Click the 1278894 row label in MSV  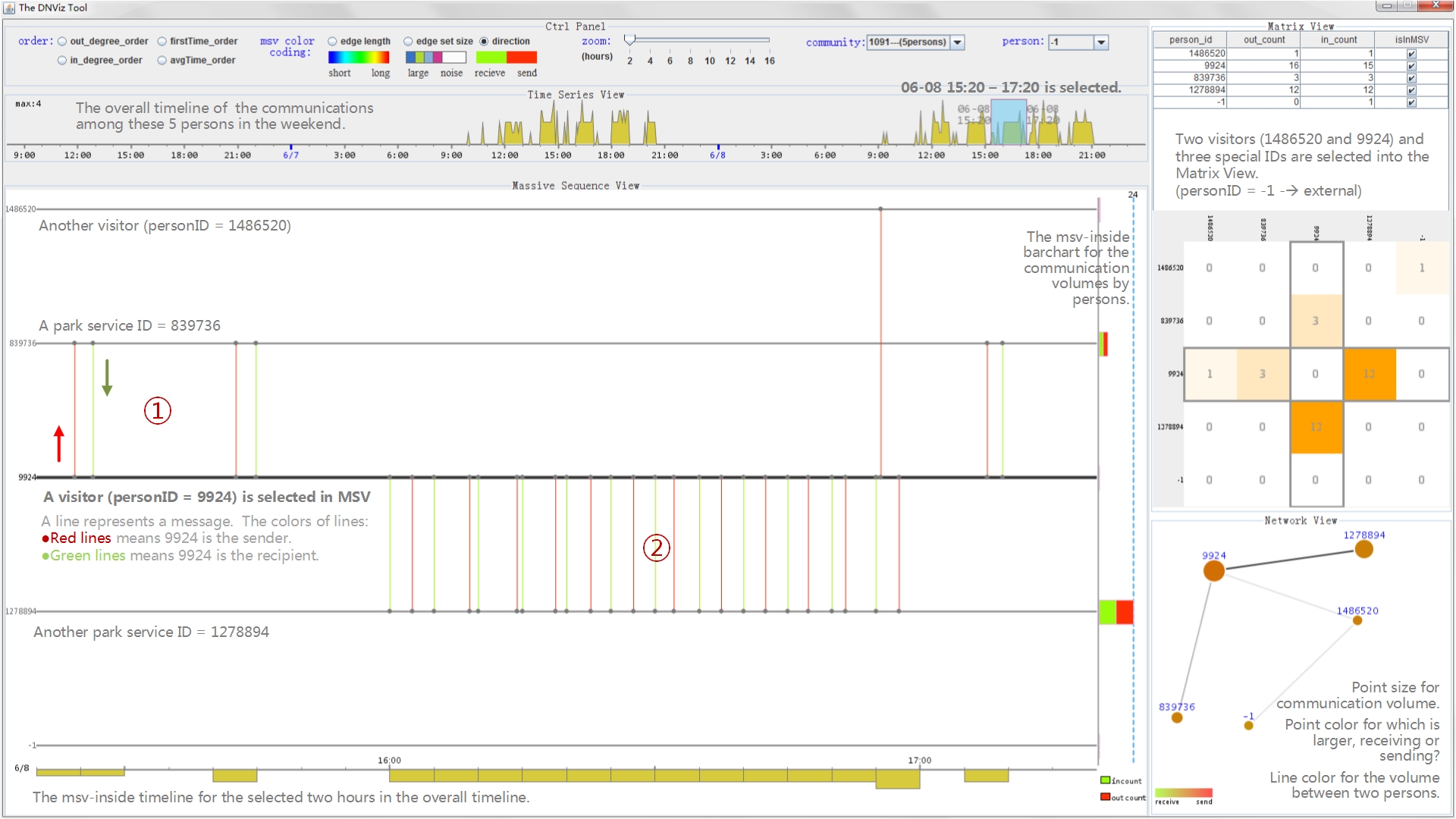pyautogui.click(x=20, y=611)
